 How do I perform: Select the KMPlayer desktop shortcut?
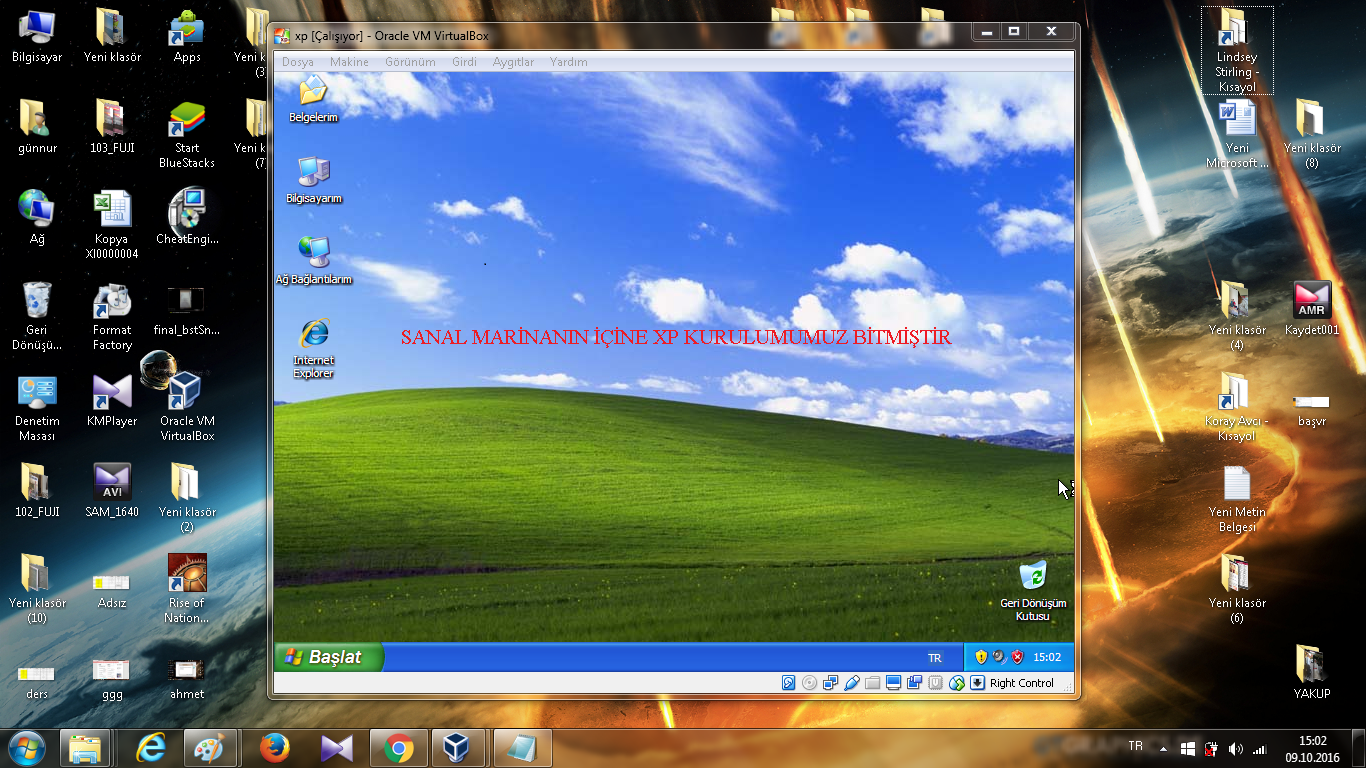[x=112, y=399]
